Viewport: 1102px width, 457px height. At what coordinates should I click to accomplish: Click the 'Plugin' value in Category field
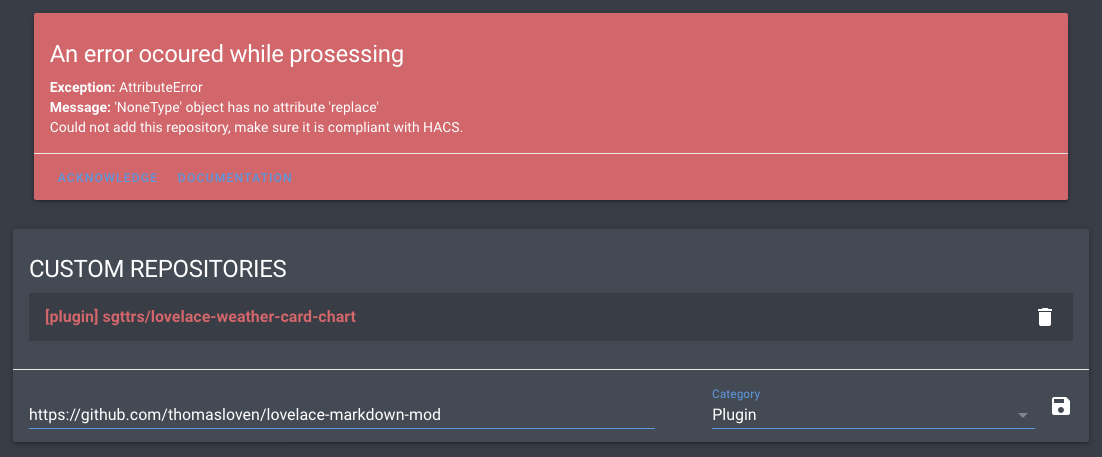coord(734,415)
